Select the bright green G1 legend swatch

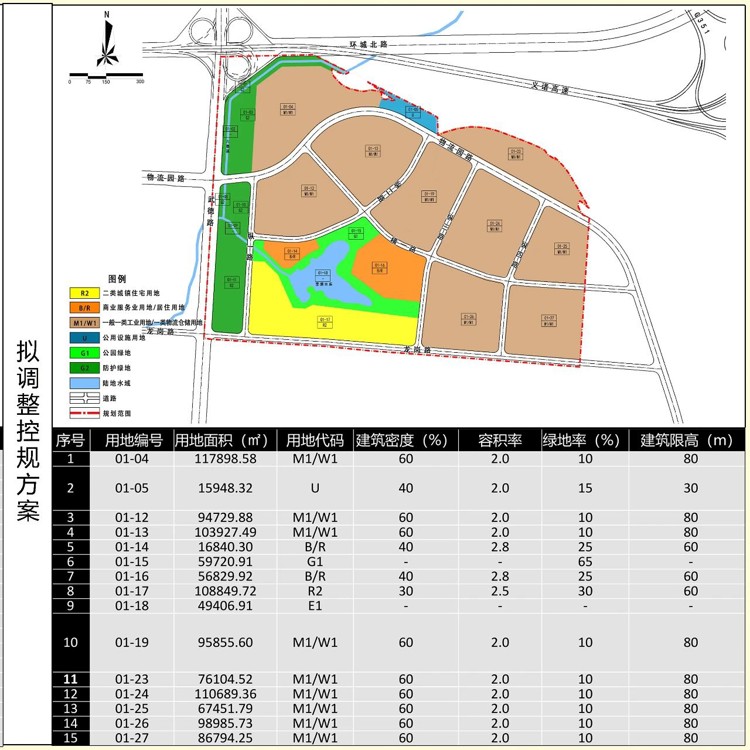click(85, 353)
